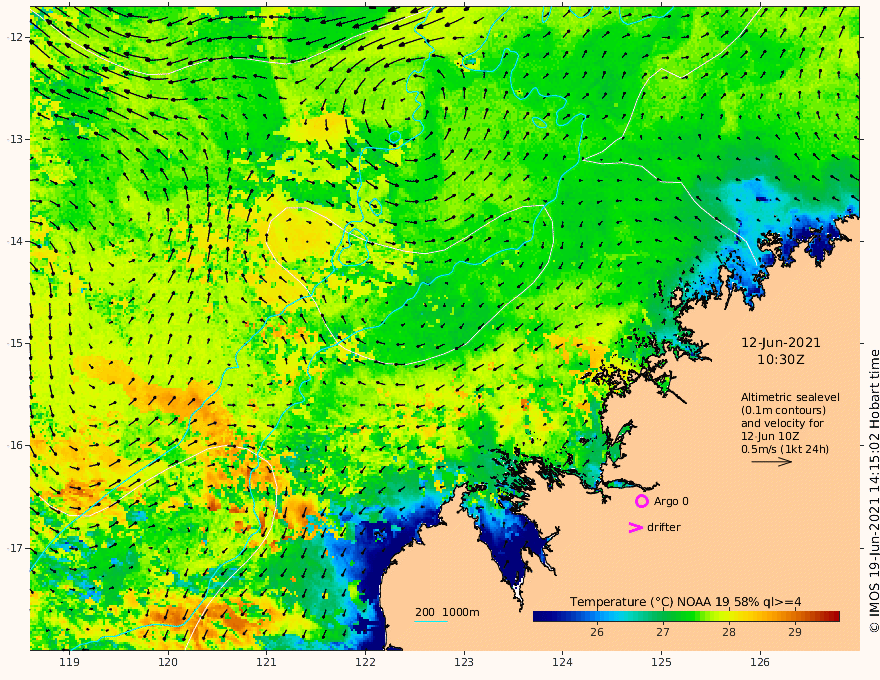Screen dimensions: 880x680
Task: Click the '12-Jun 10Z' legend line
Action: coord(770,436)
